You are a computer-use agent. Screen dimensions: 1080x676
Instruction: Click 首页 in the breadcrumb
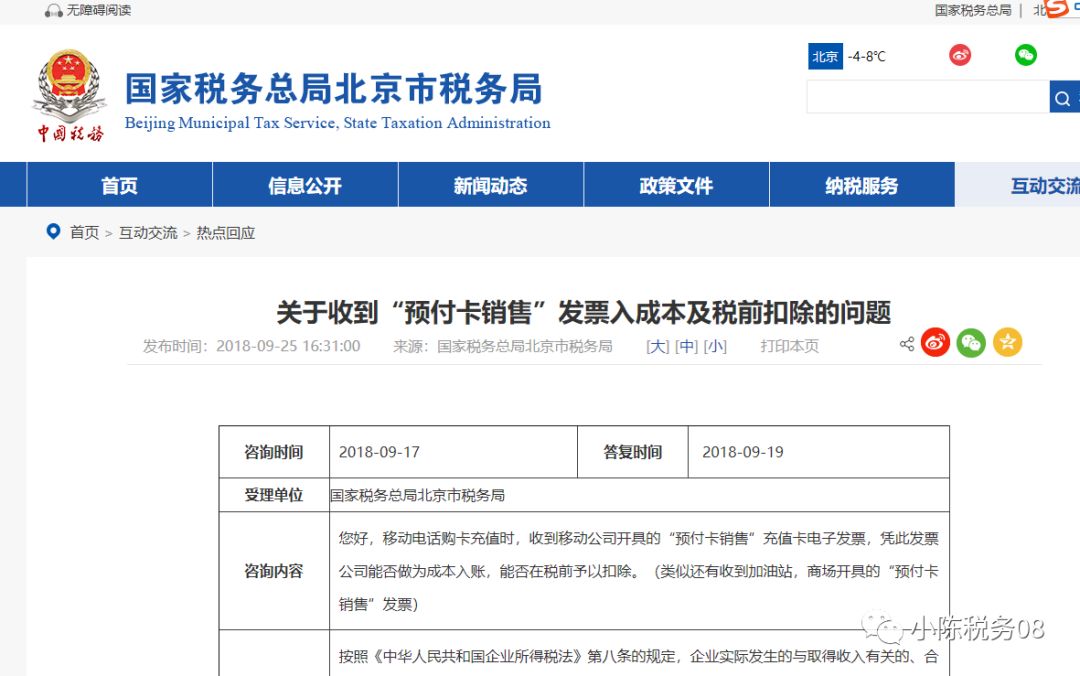click(85, 233)
